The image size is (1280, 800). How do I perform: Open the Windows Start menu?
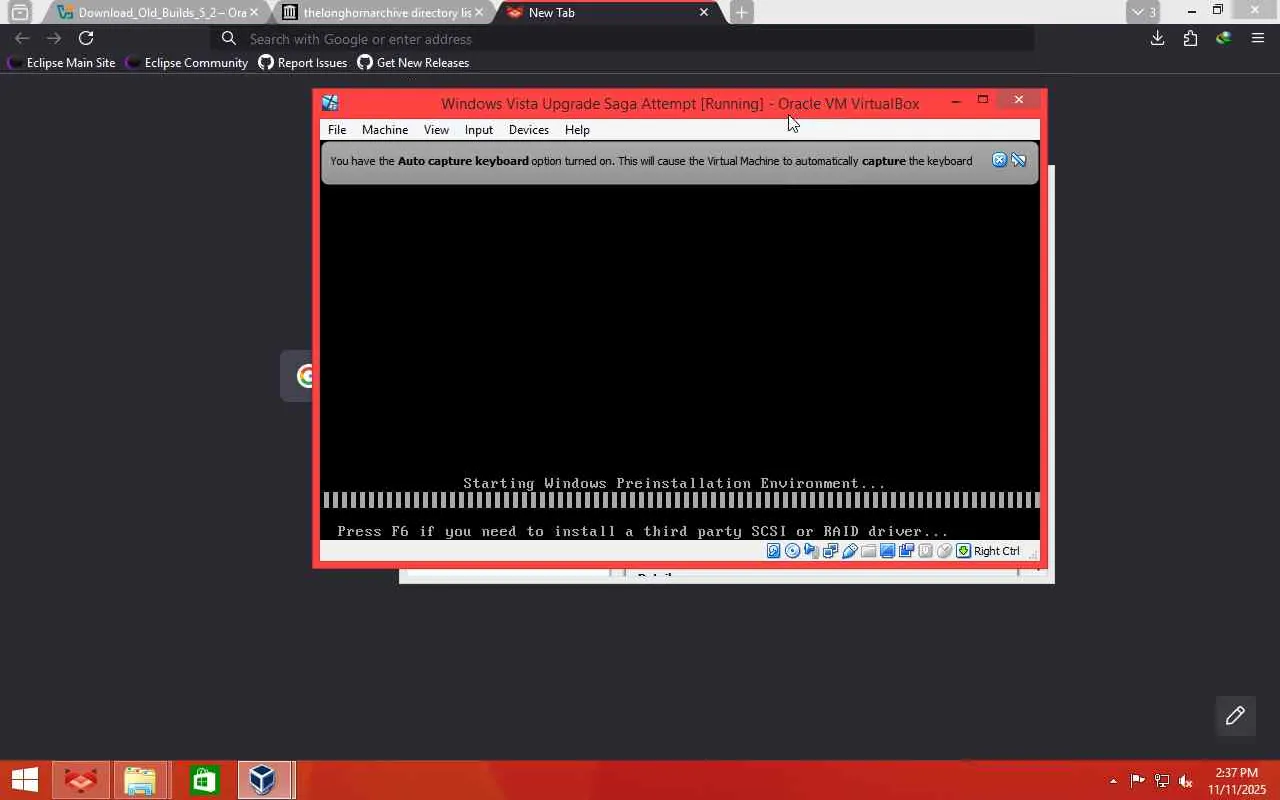point(25,780)
